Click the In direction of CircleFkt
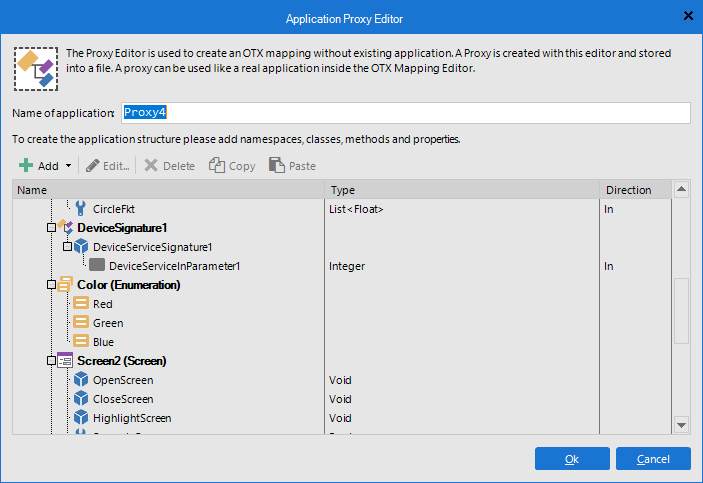 point(608,209)
